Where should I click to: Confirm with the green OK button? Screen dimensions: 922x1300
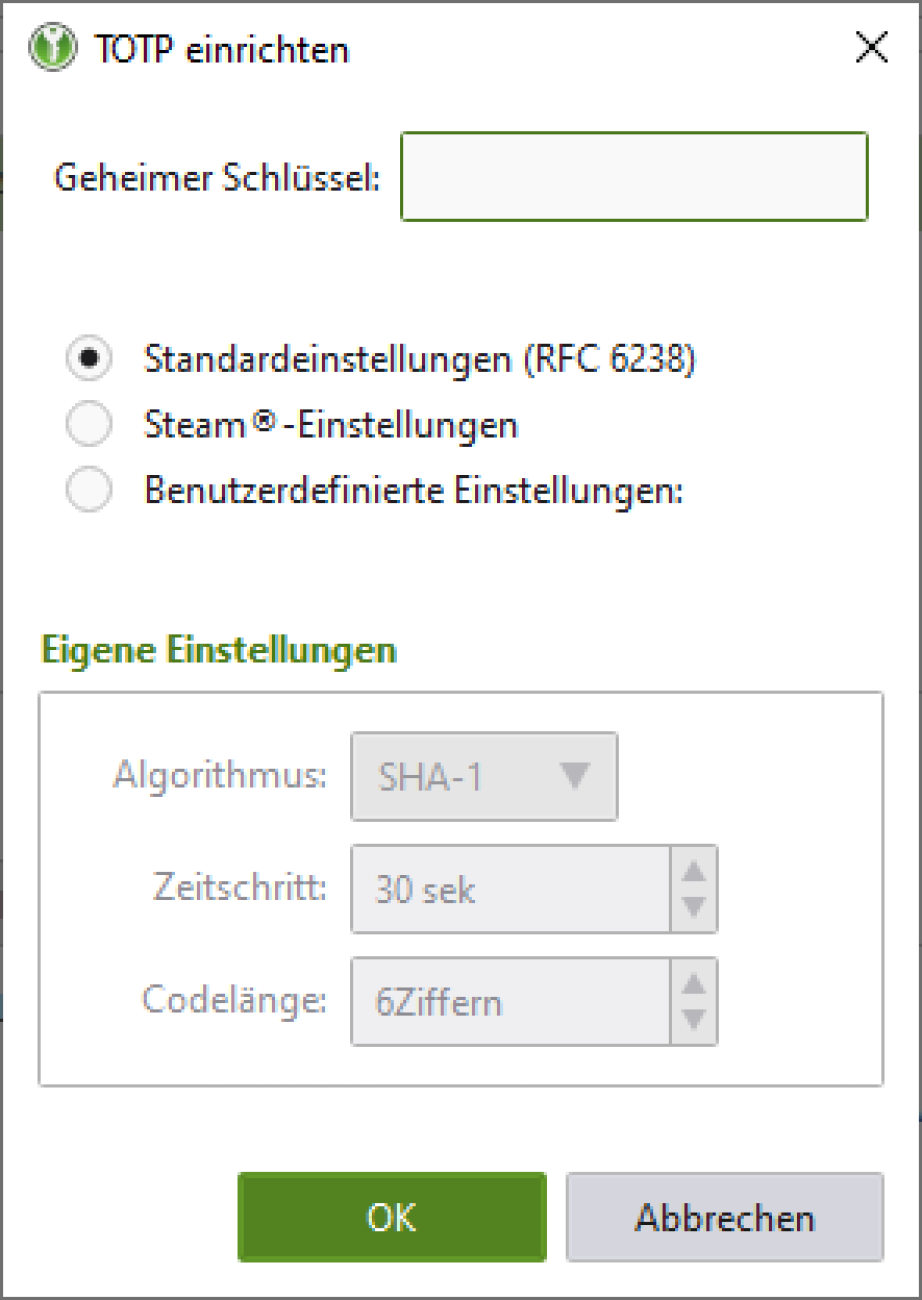(x=391, y=1217)
